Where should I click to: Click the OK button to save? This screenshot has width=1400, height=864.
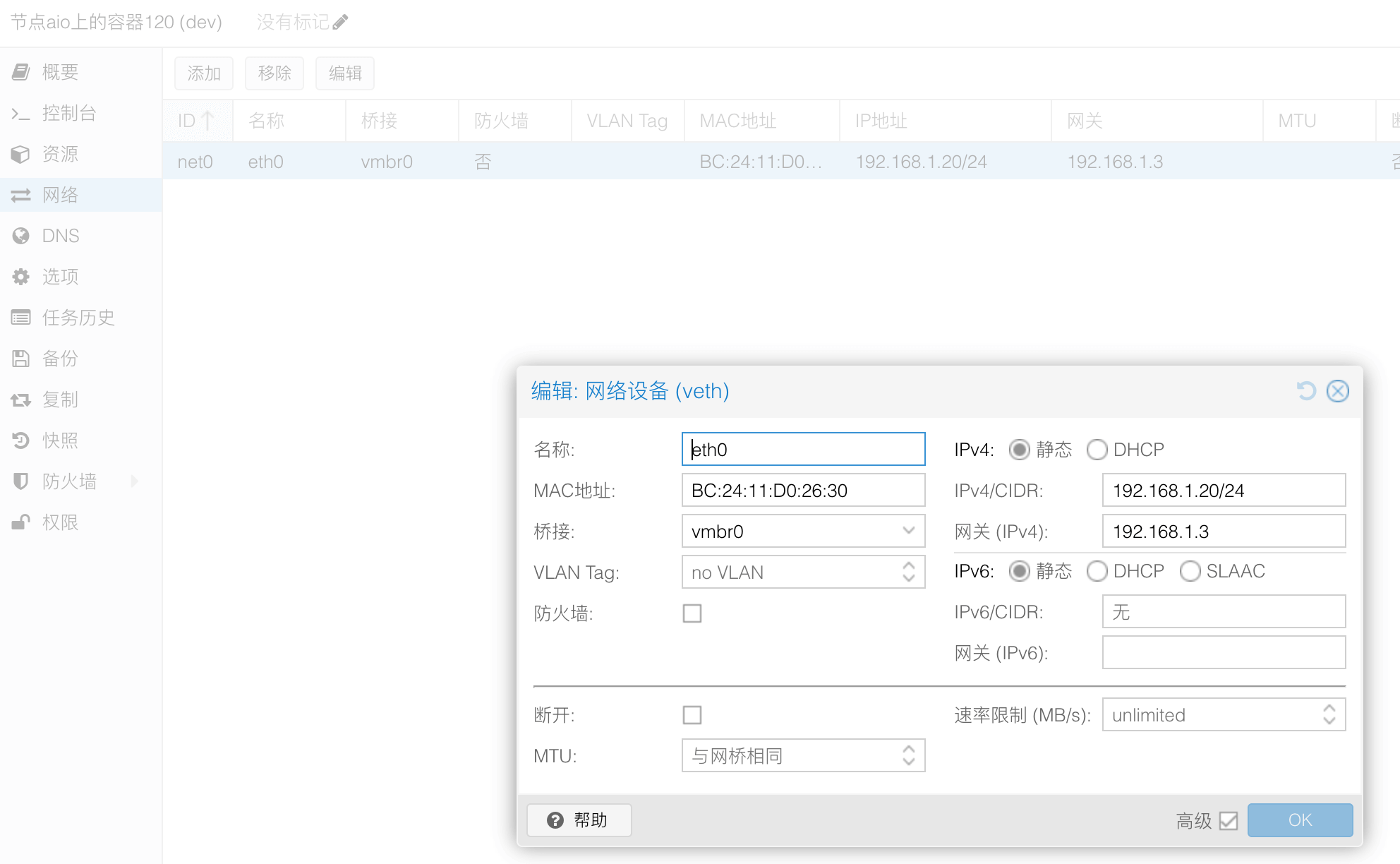tap(1299, 820)
